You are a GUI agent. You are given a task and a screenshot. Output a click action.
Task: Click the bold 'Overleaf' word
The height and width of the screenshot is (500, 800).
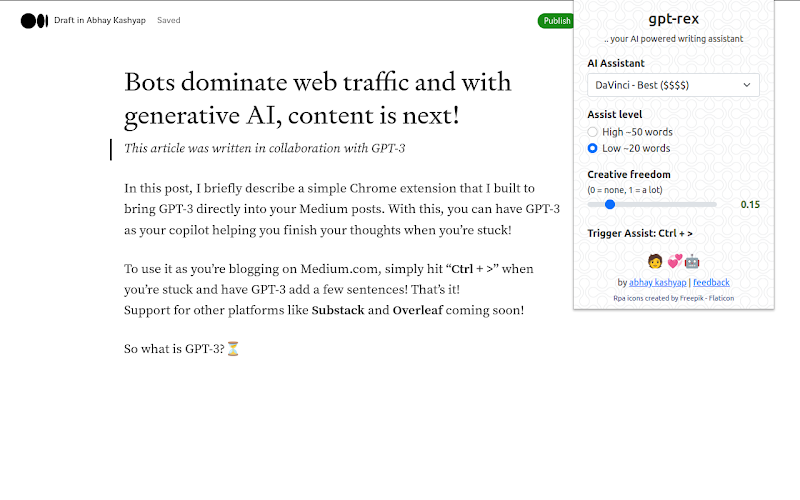[418, 310]
